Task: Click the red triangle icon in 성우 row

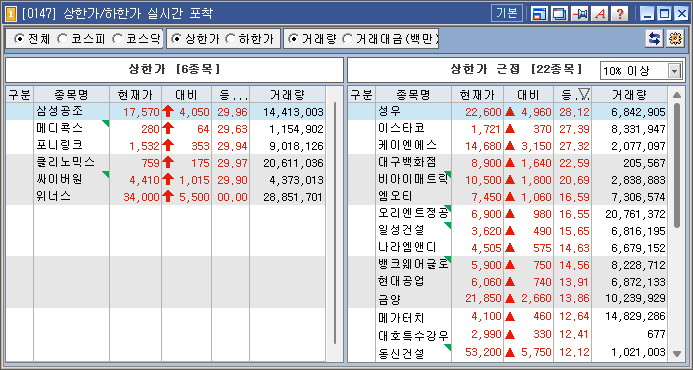Action: (510, 112)
